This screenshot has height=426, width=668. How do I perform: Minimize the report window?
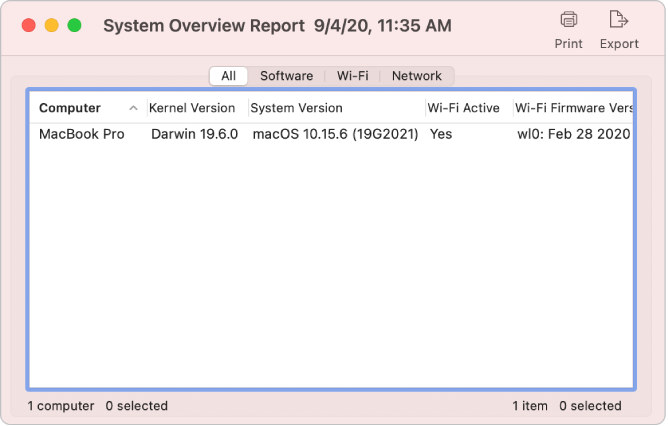tap(51, 25)
